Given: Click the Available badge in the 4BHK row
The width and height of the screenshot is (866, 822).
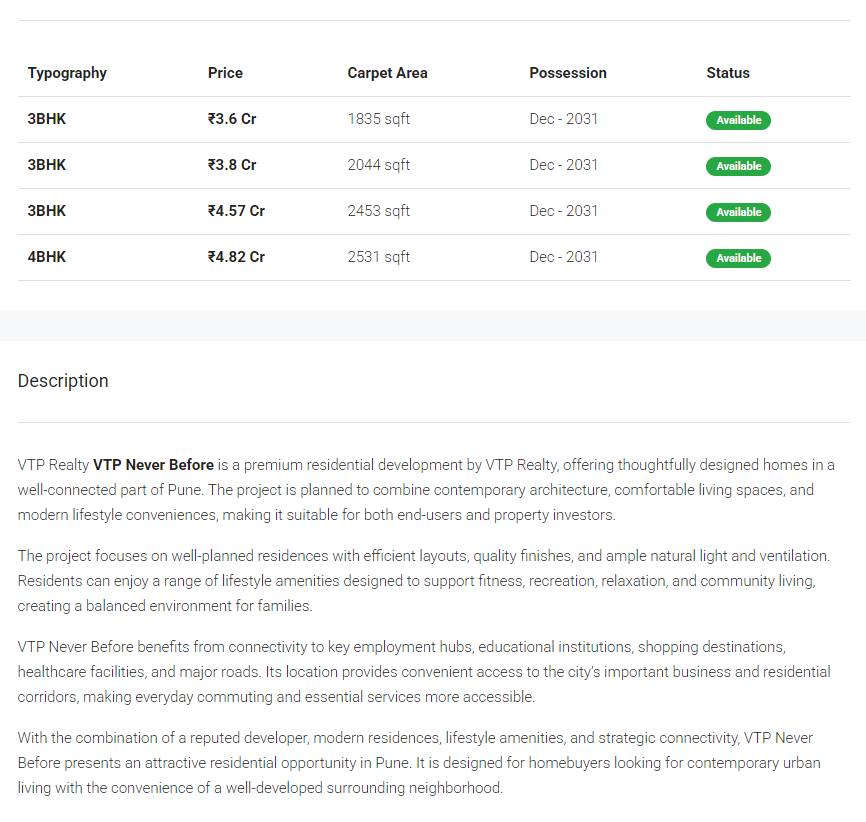Looking at the screenshot, I should click(738, 257).
